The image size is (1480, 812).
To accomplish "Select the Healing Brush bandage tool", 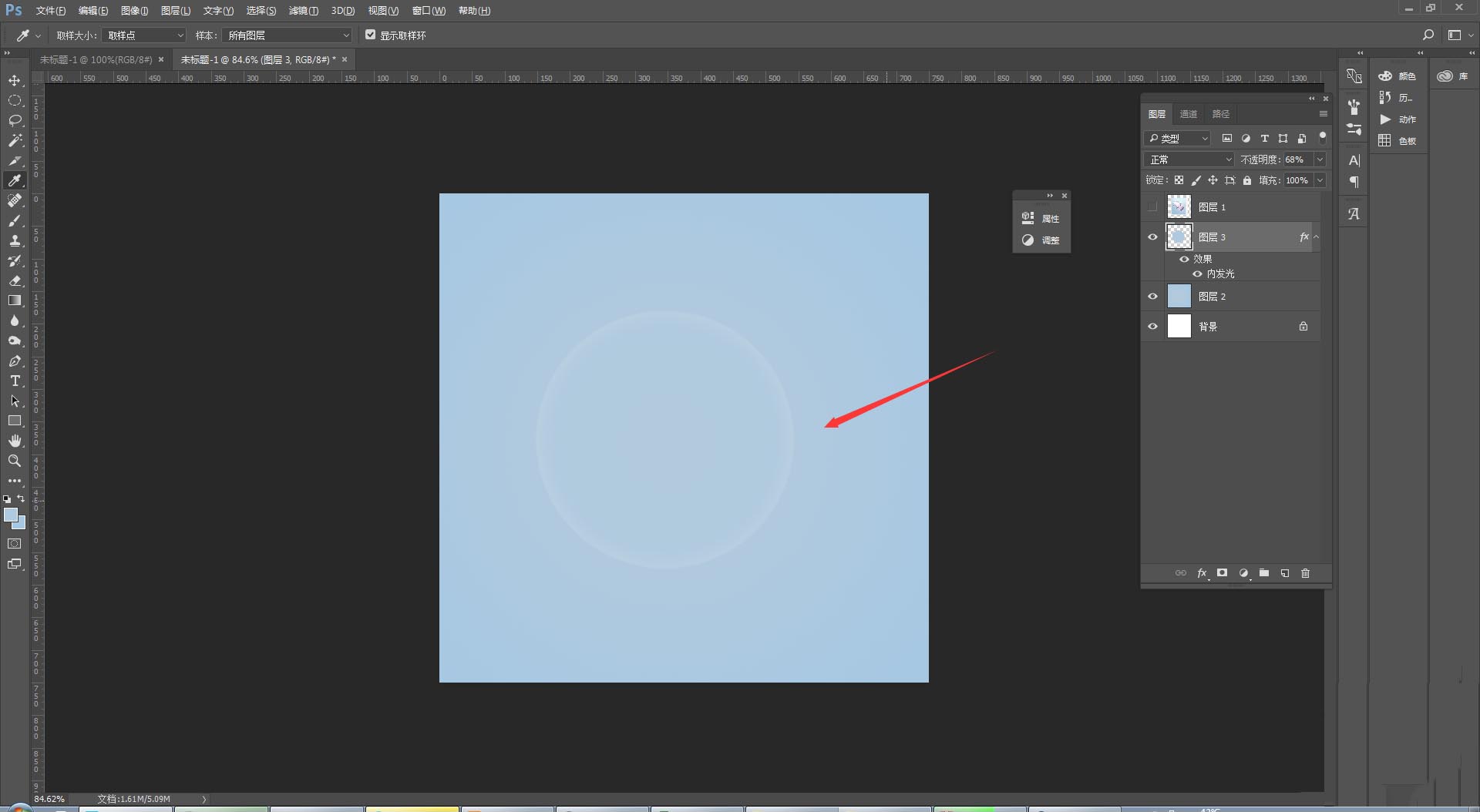I will [x=15, y=200].
